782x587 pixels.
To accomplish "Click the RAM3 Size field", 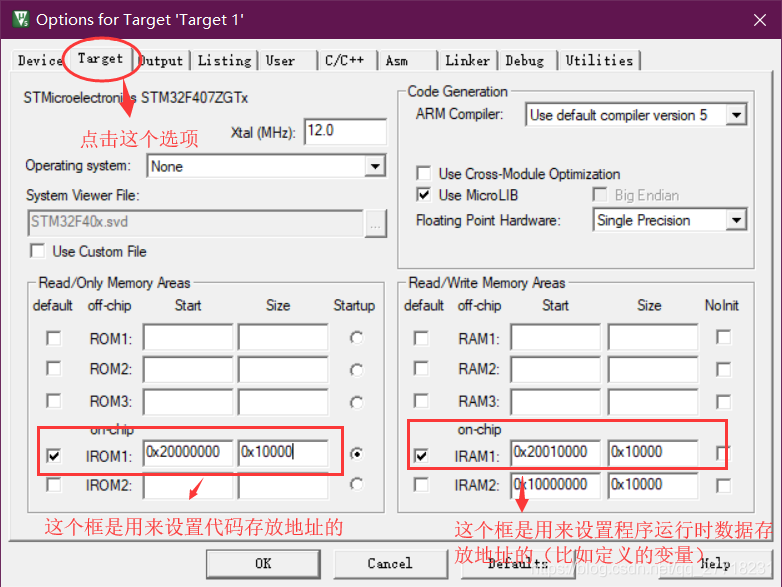I will point(653,402).
